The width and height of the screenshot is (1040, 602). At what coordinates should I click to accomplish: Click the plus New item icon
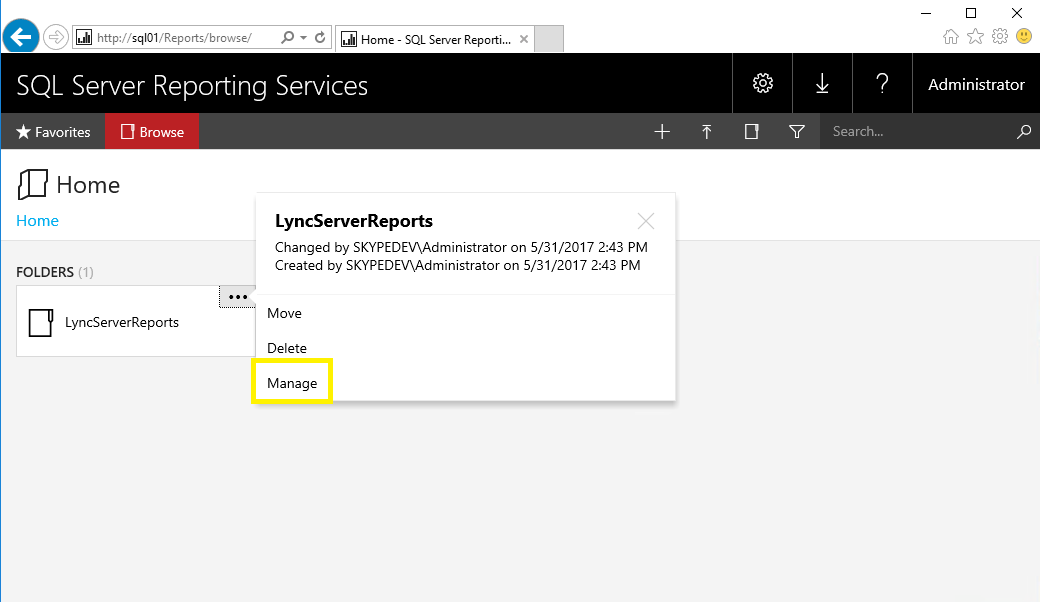pos(662,132)
